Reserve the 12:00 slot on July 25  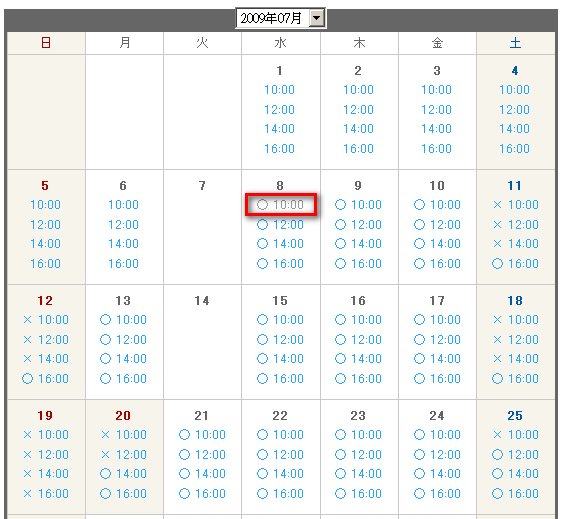click(515, 454)
